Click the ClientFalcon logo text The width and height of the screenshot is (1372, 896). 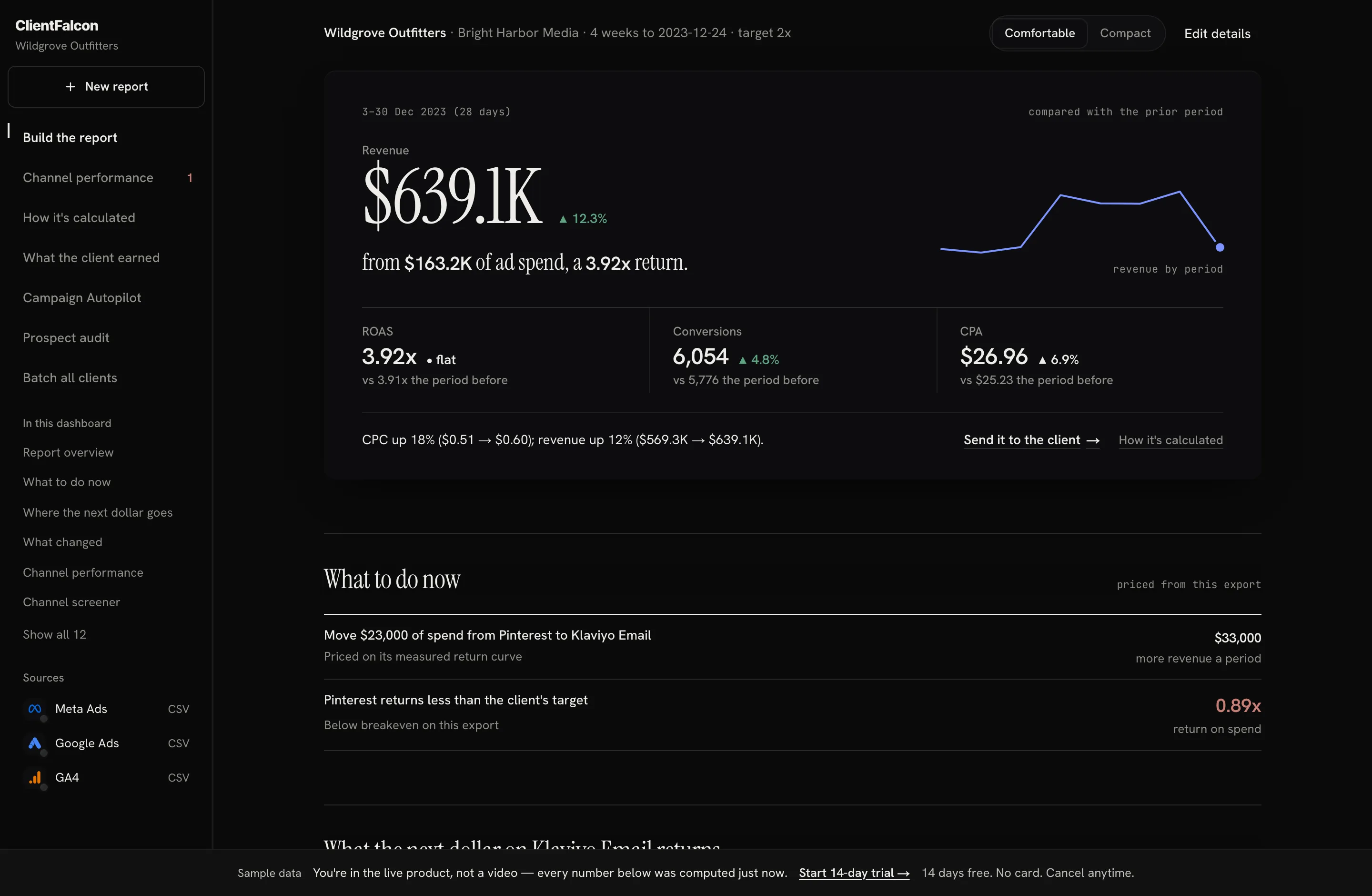57,25
